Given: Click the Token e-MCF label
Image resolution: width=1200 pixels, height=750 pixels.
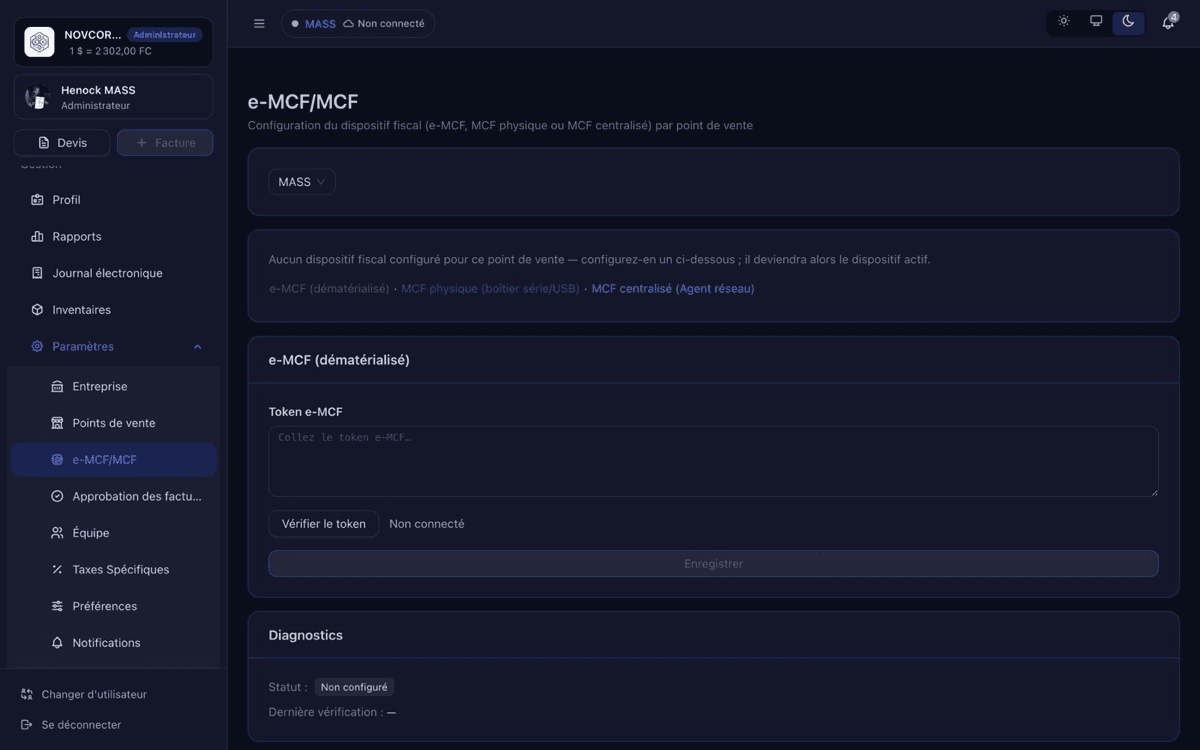Looking at the screenshot, I should click(306, 412).
